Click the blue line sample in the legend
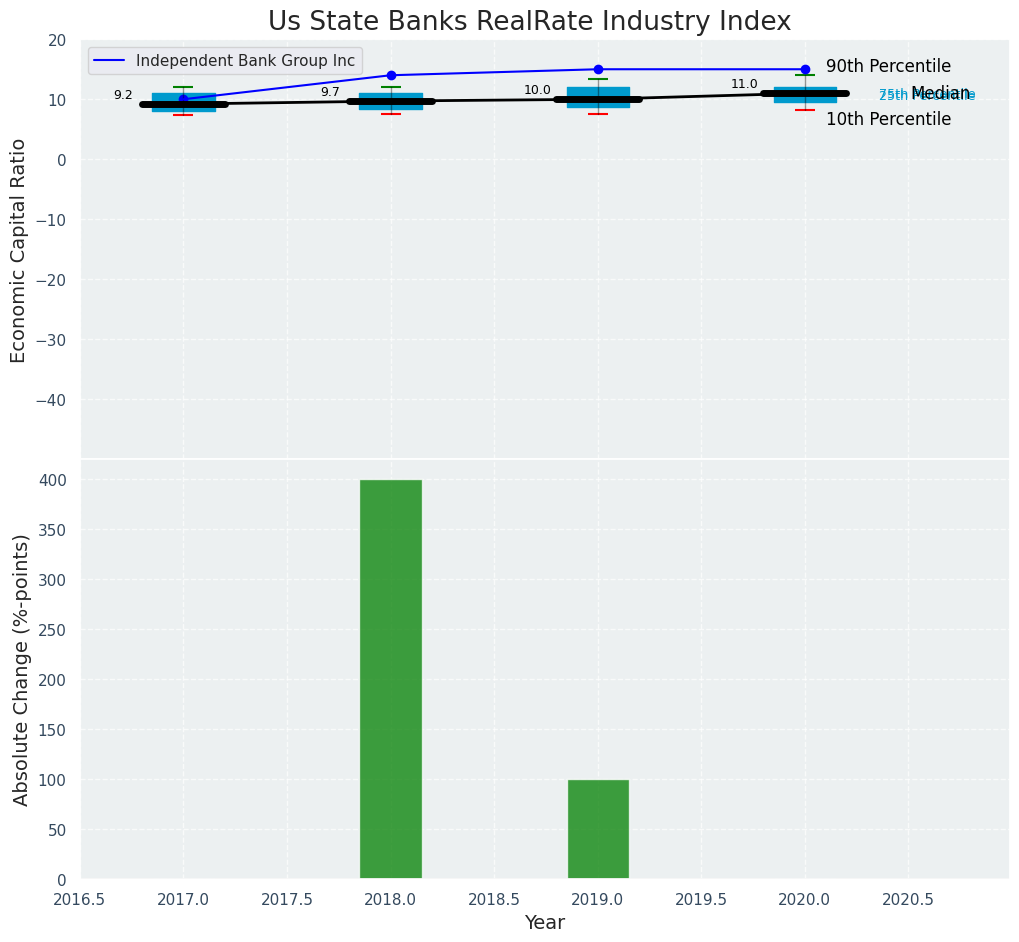 (110, 61)
